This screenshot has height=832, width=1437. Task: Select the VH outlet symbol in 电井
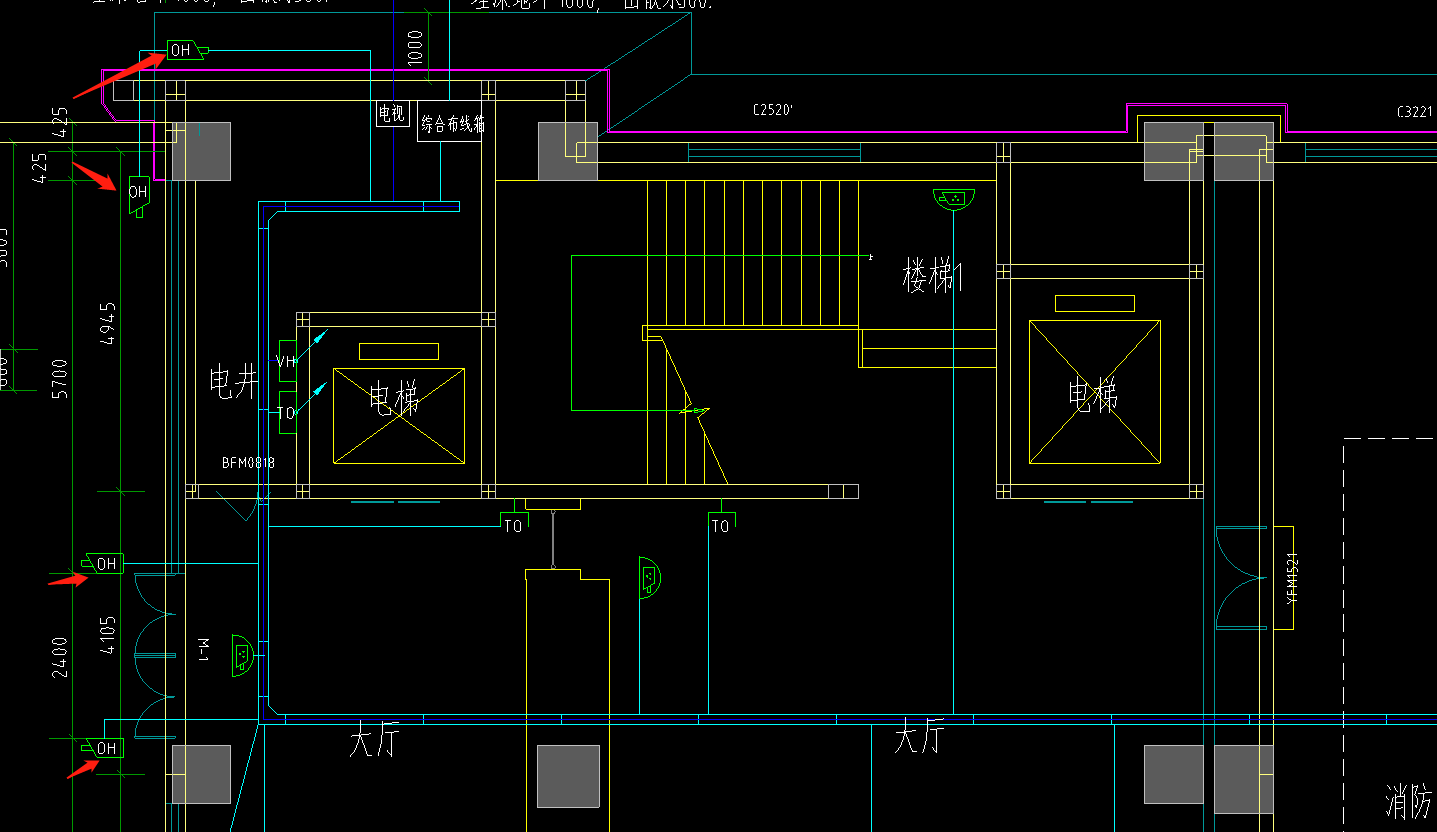pos(287,361)
